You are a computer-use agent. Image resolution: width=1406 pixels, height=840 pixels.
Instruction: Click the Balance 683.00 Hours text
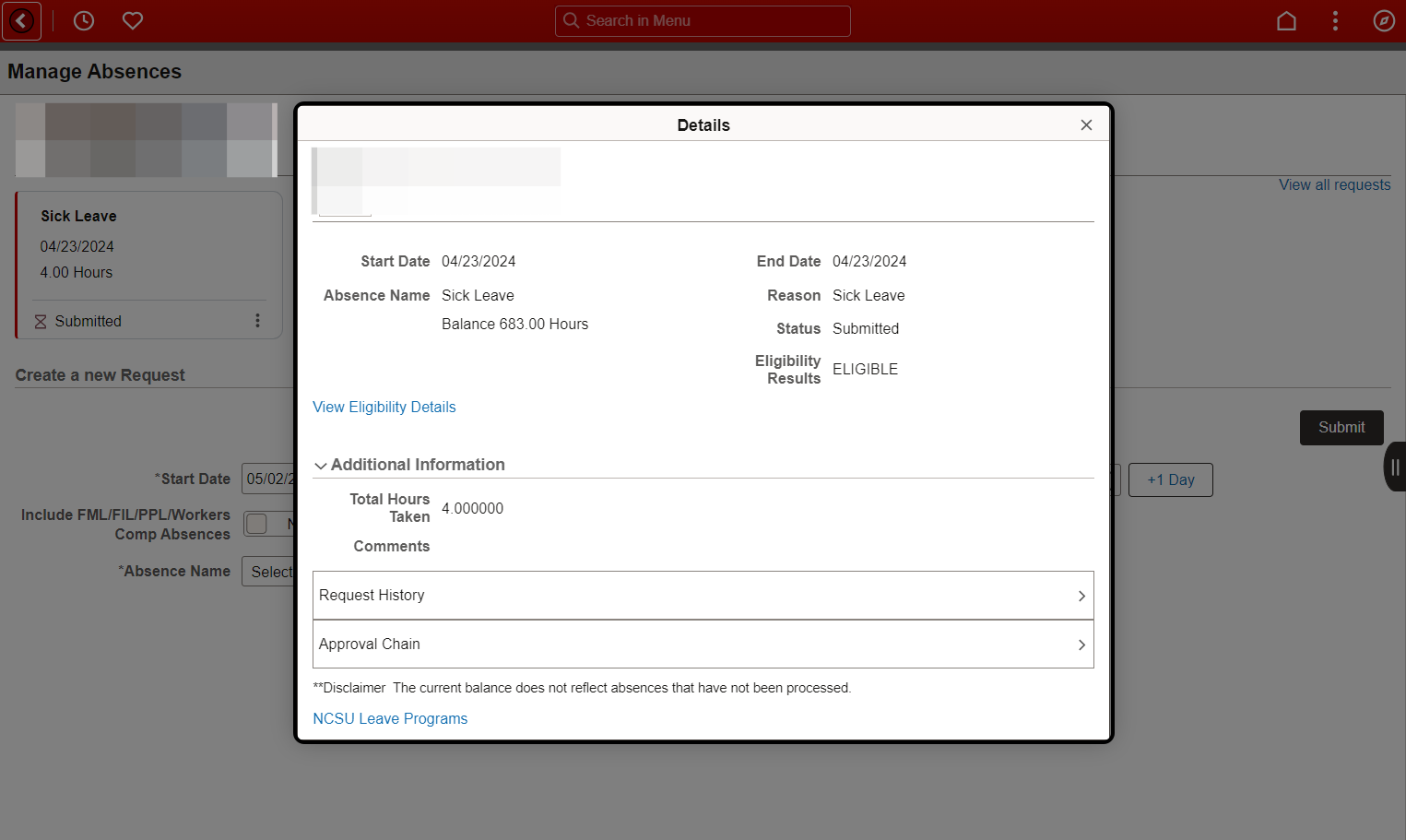(514, 325)
